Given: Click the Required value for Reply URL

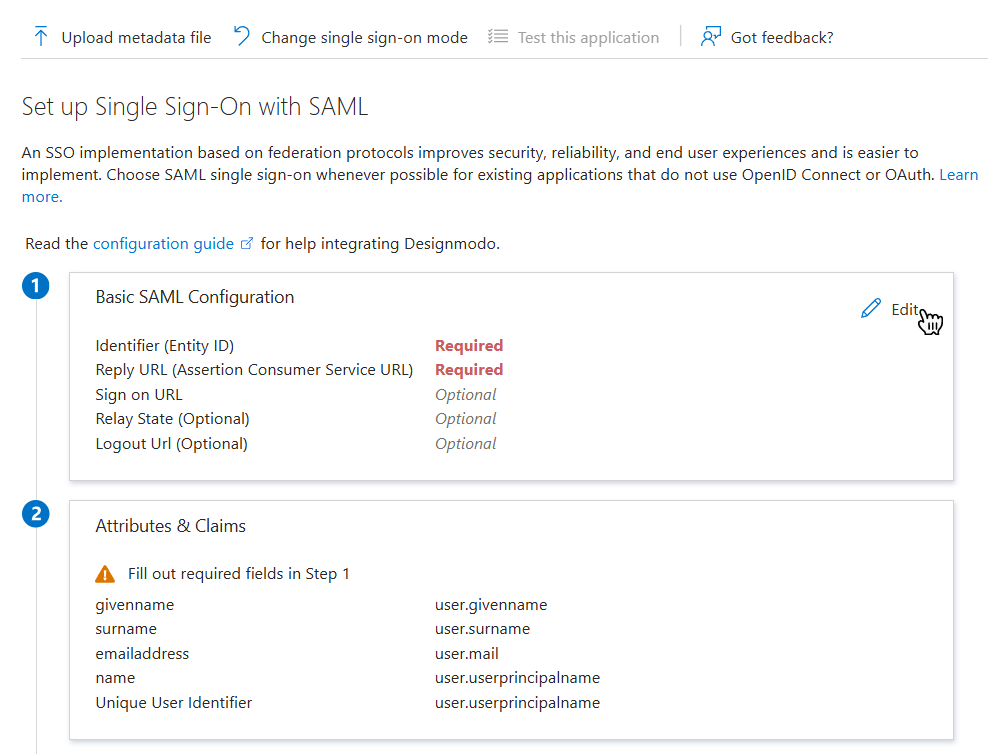Looking at the screenshot, I should (x=469, y=370).
